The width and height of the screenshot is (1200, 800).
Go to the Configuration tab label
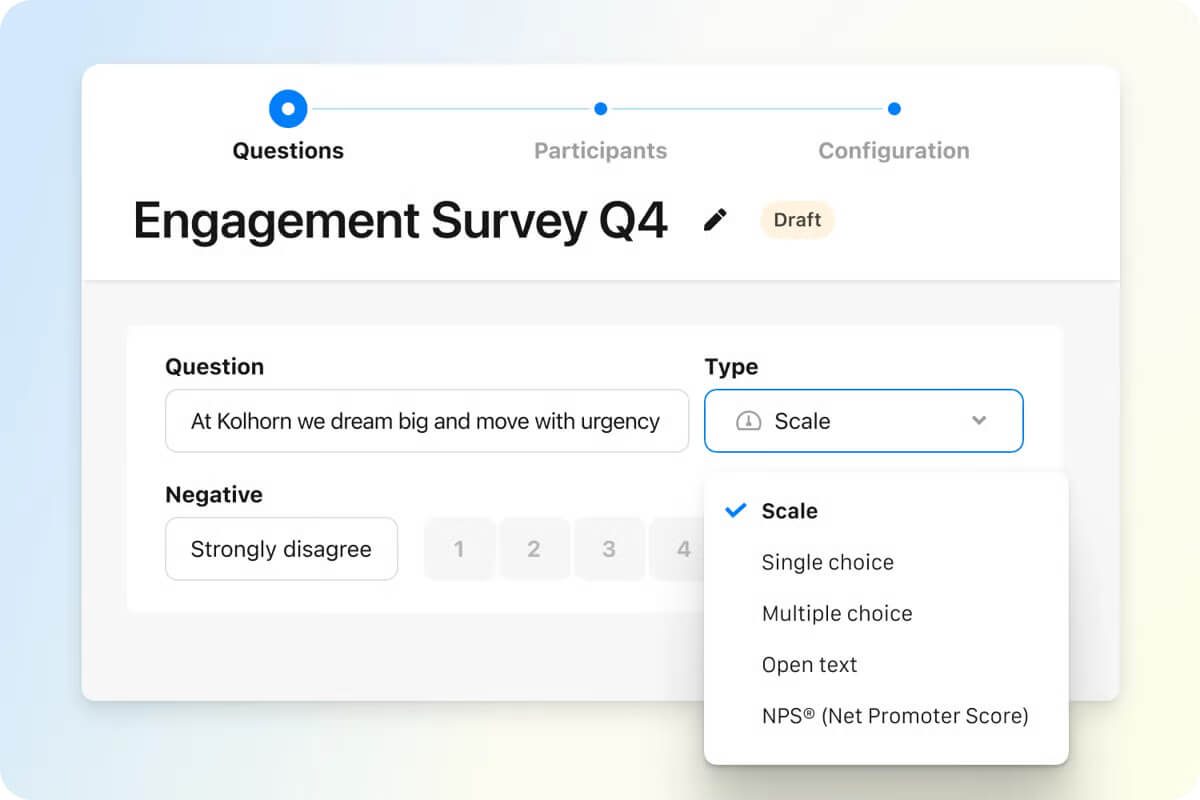click(x=894, y=151)
